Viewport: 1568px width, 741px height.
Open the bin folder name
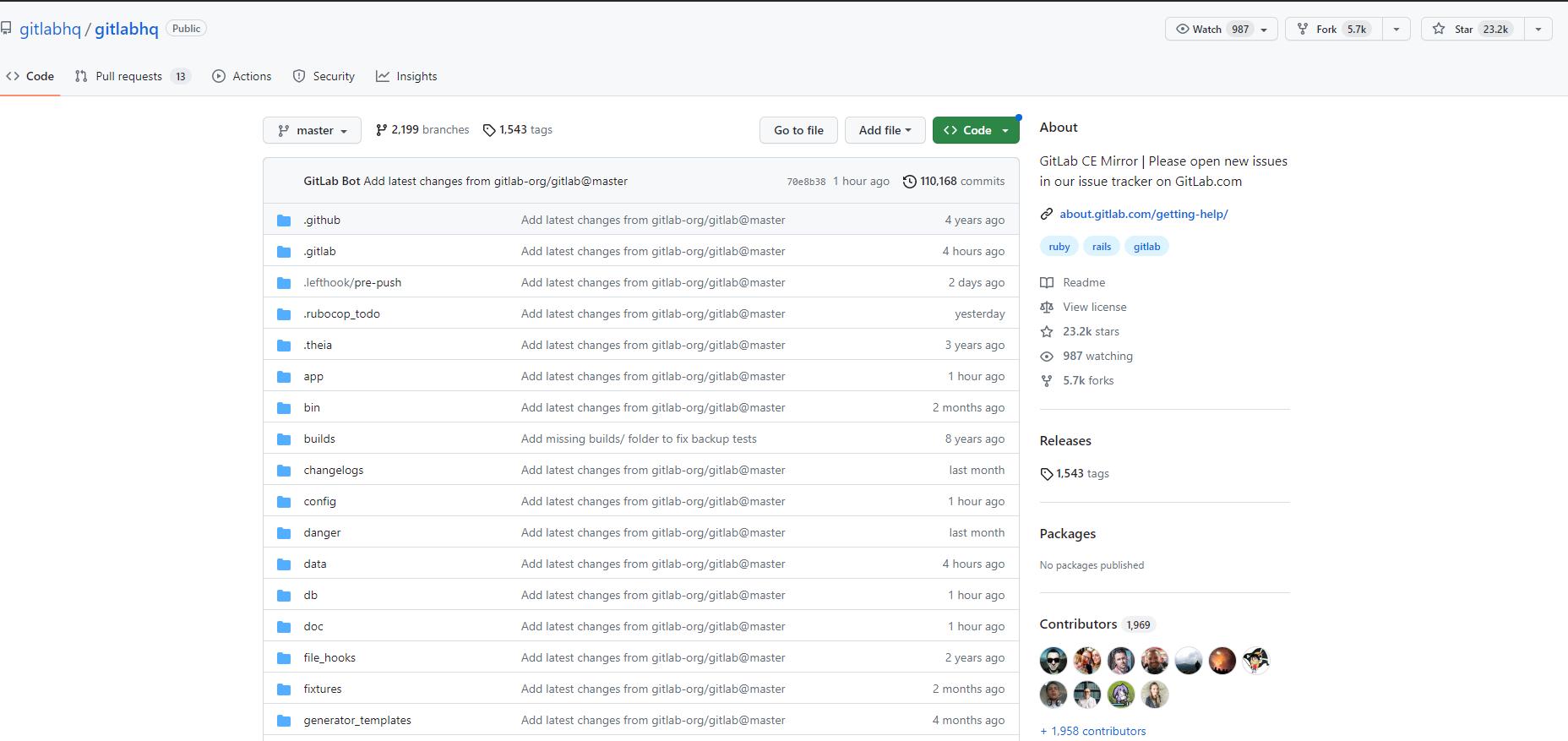[x=312, y=407]
